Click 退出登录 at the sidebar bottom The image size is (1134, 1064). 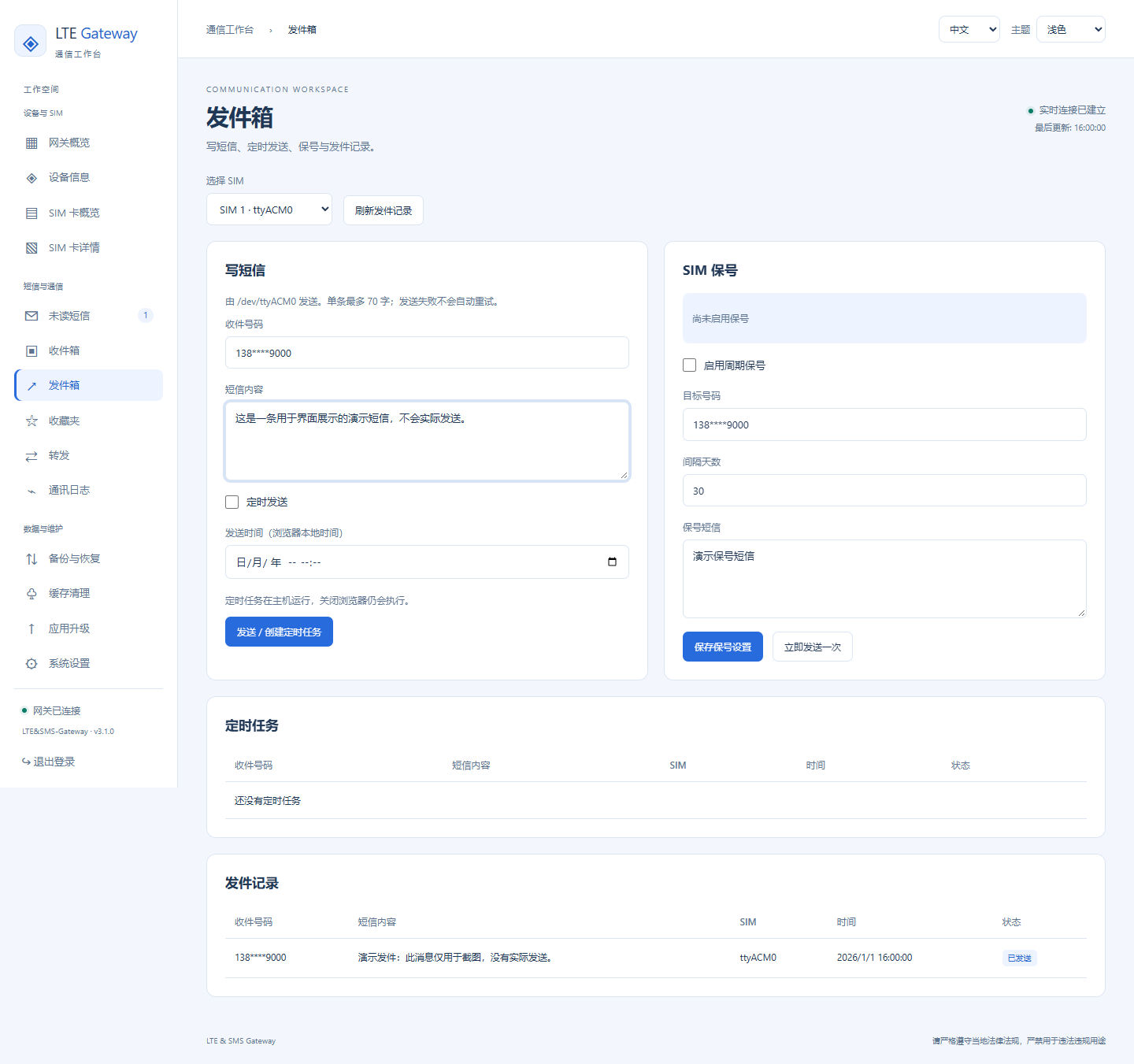[x=49, y=762]
